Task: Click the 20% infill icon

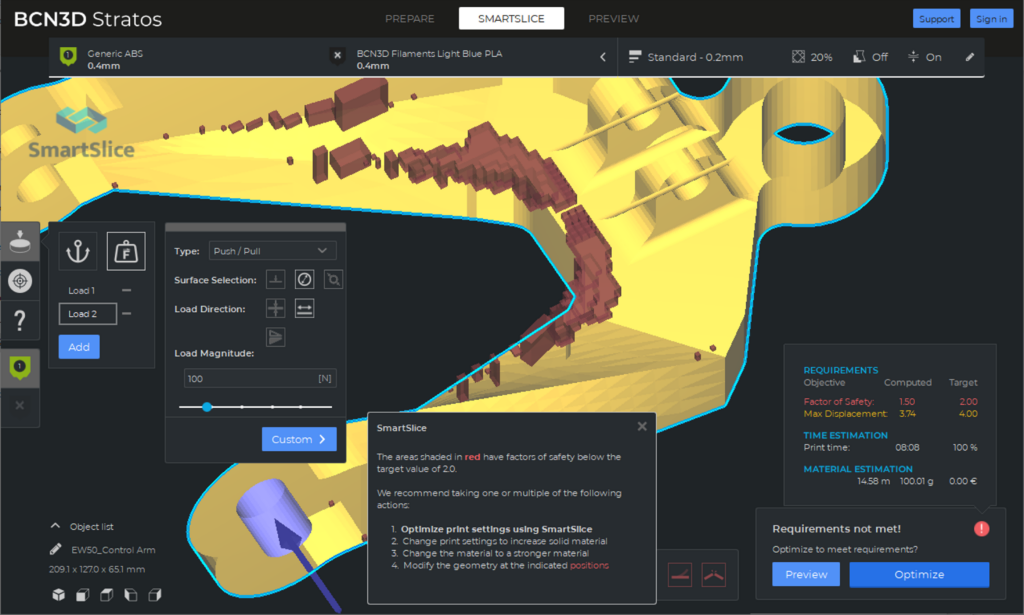Action: (798, 57)
